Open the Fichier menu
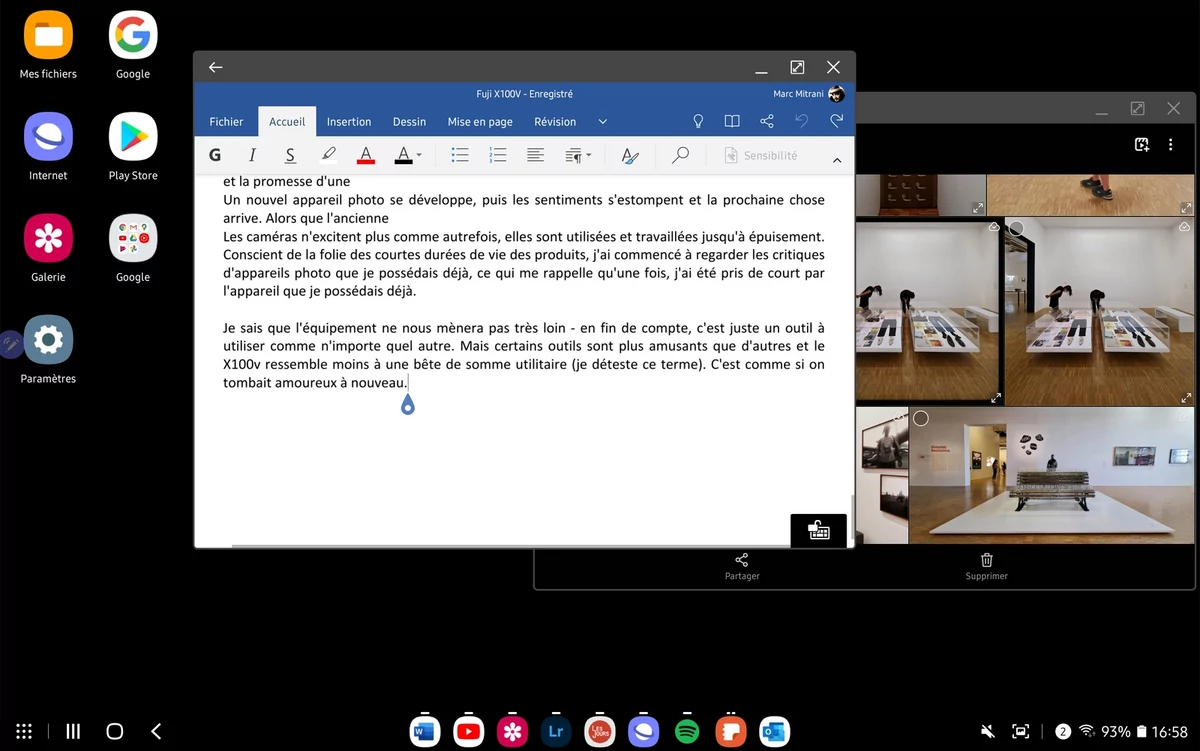1200x751 pixels. (x=226, y=122)
